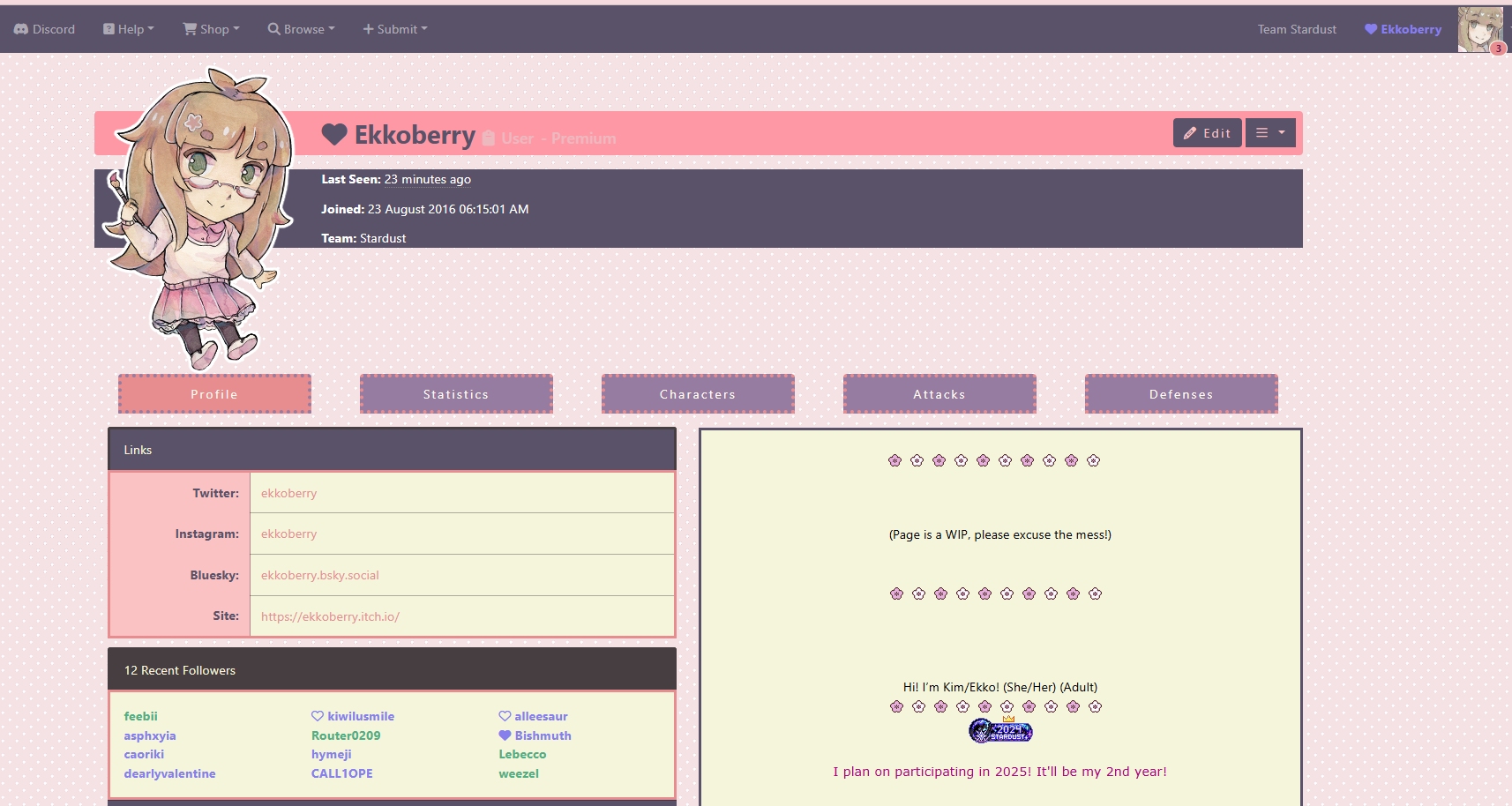Expand the Shop dropdown menu

(211, 29)
